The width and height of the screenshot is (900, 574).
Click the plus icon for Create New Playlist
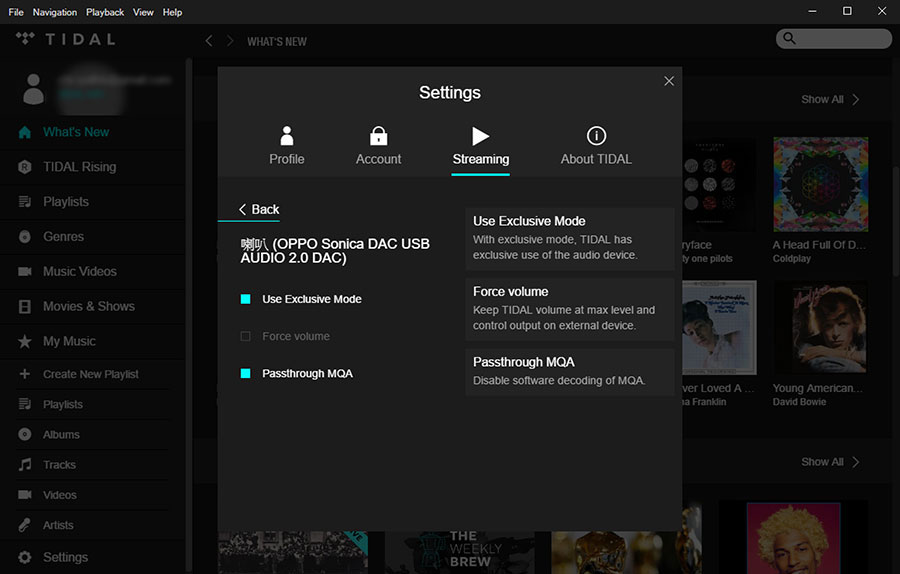click(x=25, y=374)
